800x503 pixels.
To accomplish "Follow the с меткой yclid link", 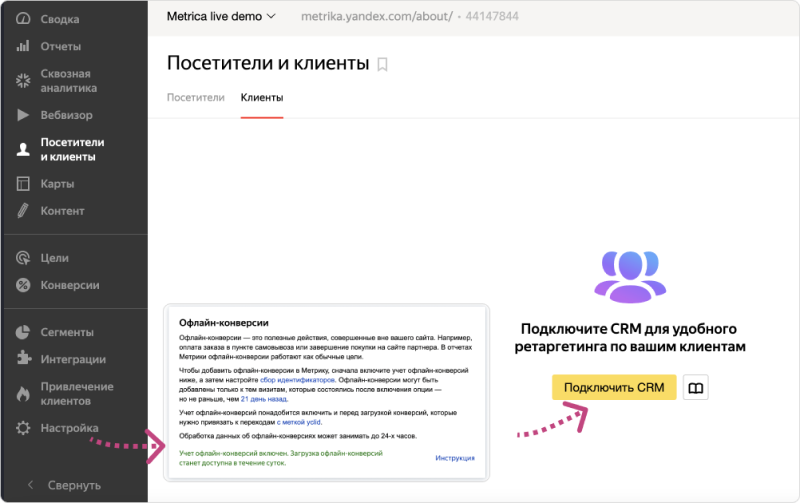I will 299,422.
